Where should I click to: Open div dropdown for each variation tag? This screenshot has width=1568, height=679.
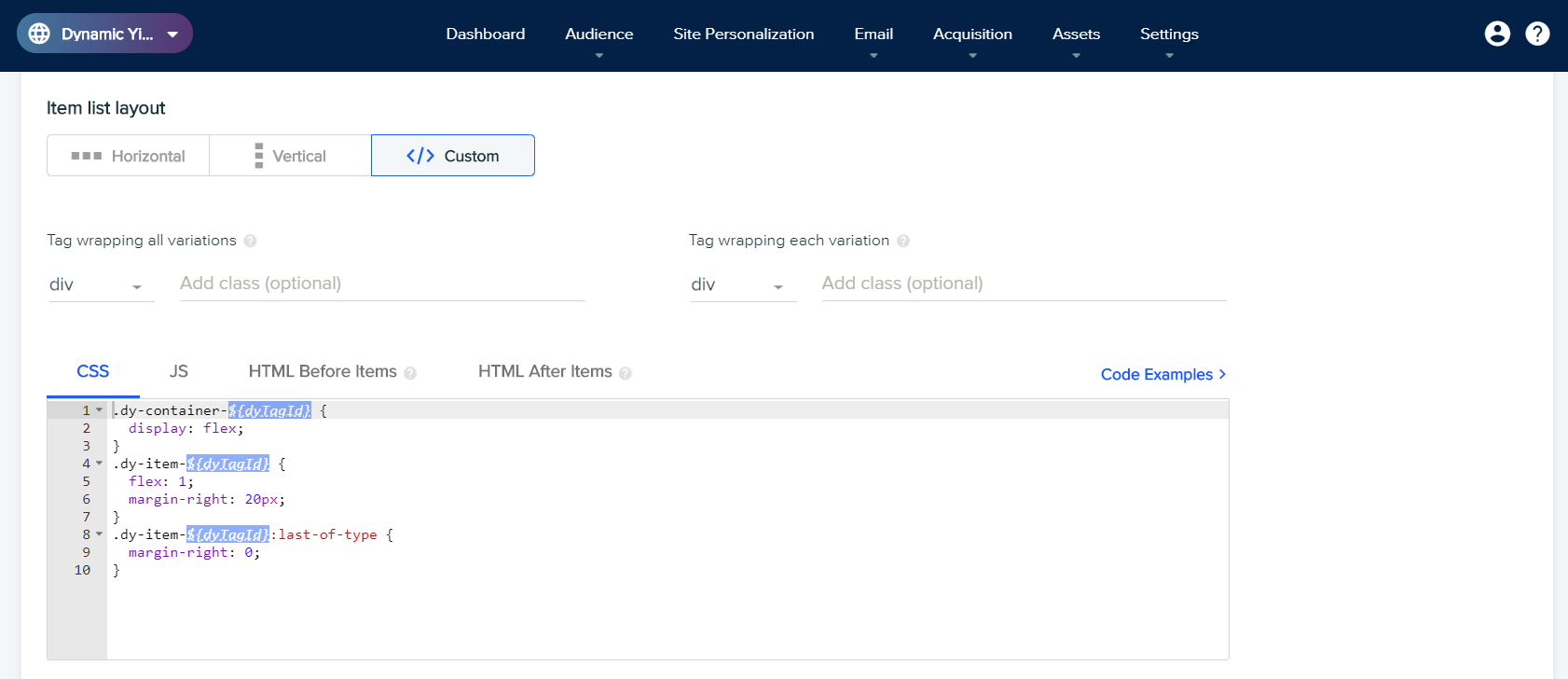[742, 284]
